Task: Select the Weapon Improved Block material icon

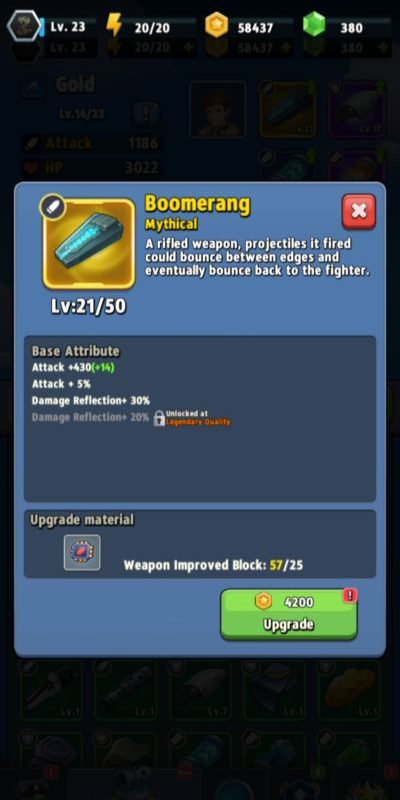Action: 82,553
